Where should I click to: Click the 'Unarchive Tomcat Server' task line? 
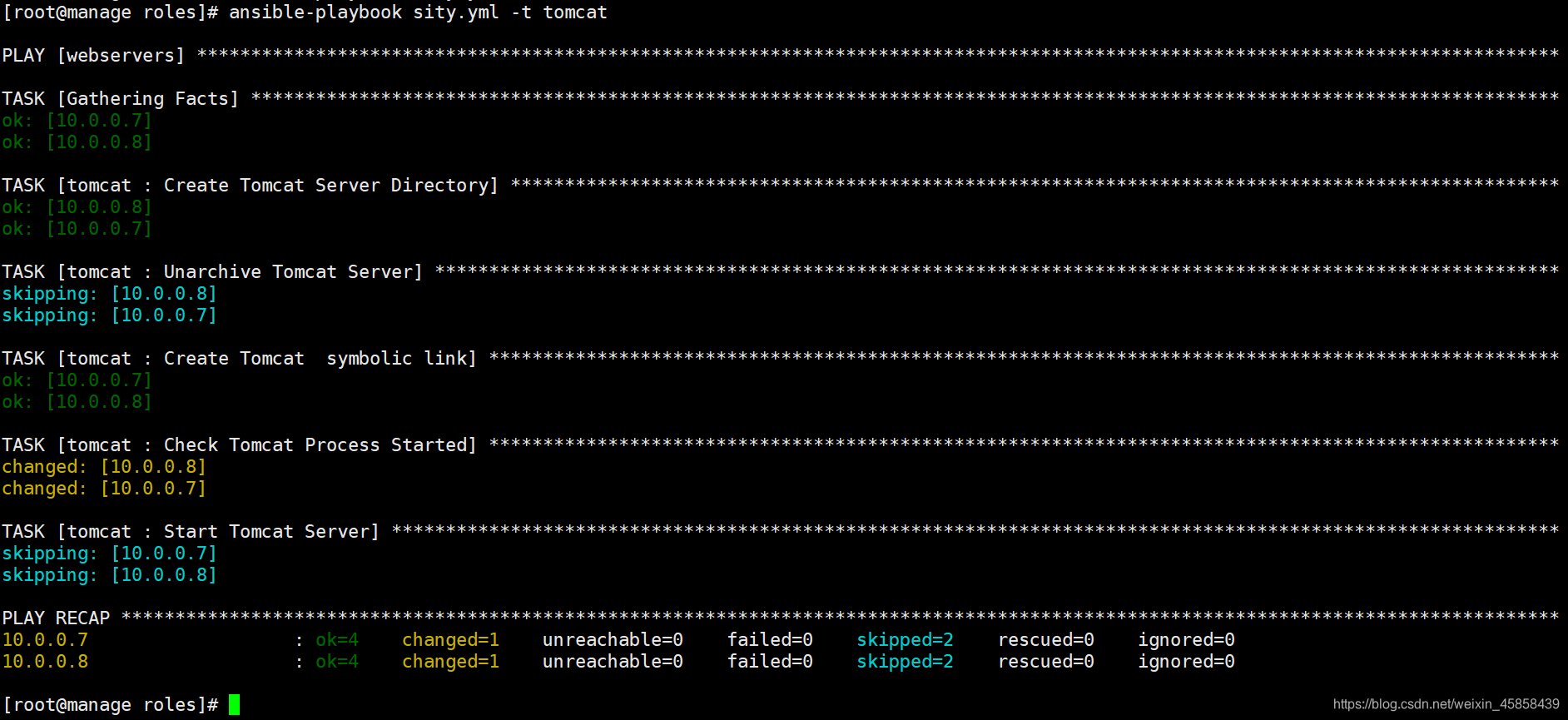click(780, 272)
